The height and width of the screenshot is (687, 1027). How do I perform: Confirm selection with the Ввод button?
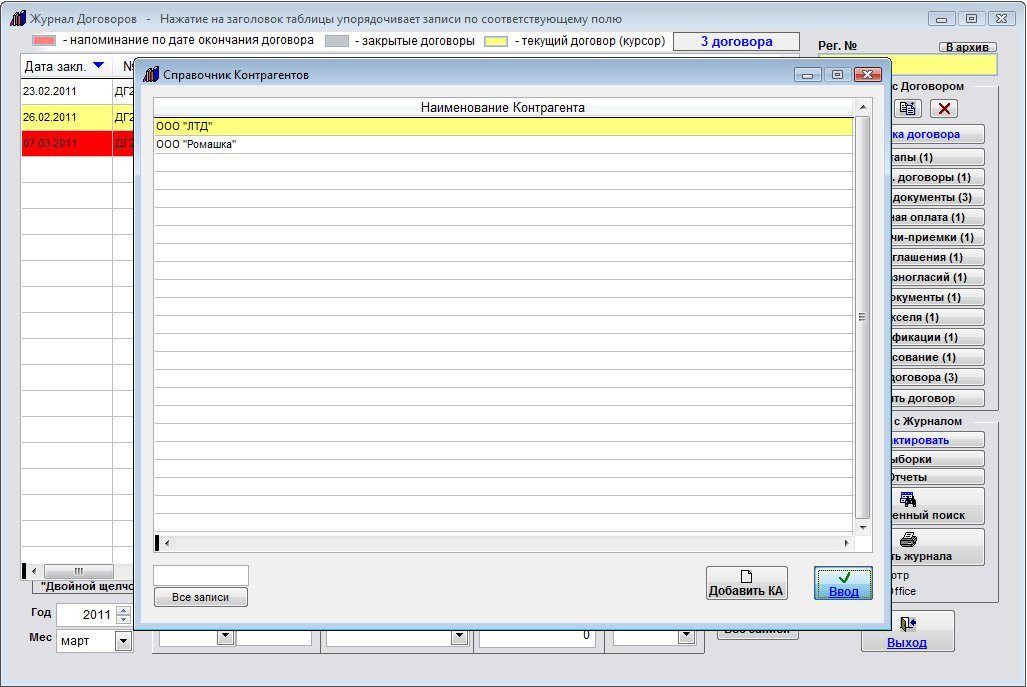(x=843, y=583)
